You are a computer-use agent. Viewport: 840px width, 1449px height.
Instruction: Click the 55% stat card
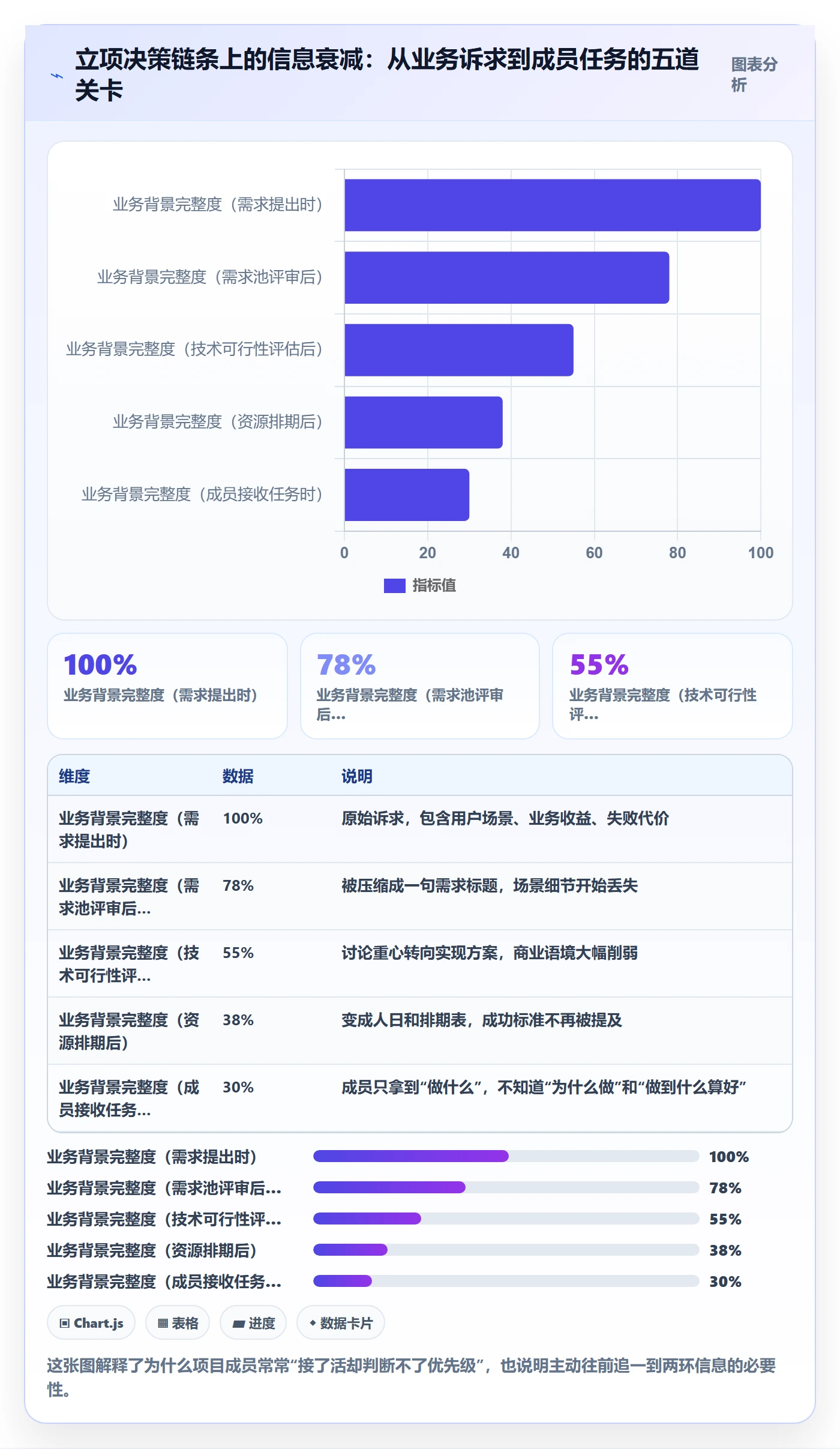click(673, 686)
